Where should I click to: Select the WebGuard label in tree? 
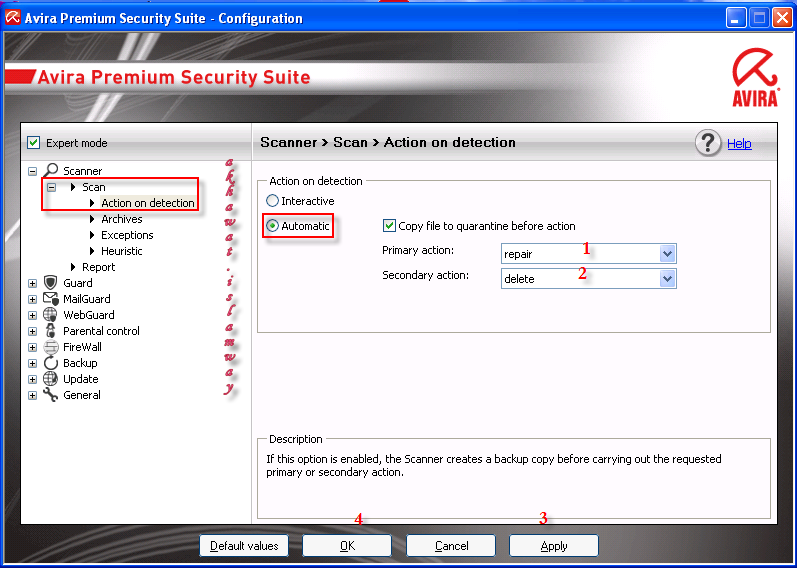[88, 315]
